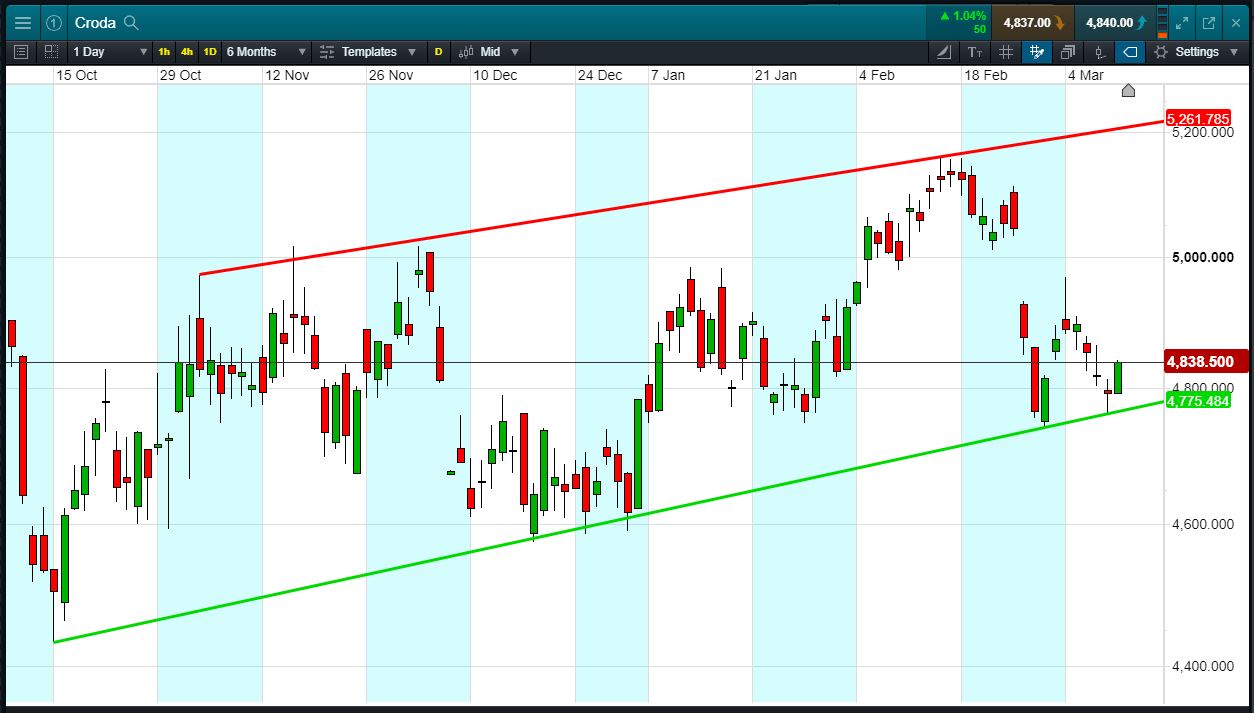Click the Croda instrument name

95,23
